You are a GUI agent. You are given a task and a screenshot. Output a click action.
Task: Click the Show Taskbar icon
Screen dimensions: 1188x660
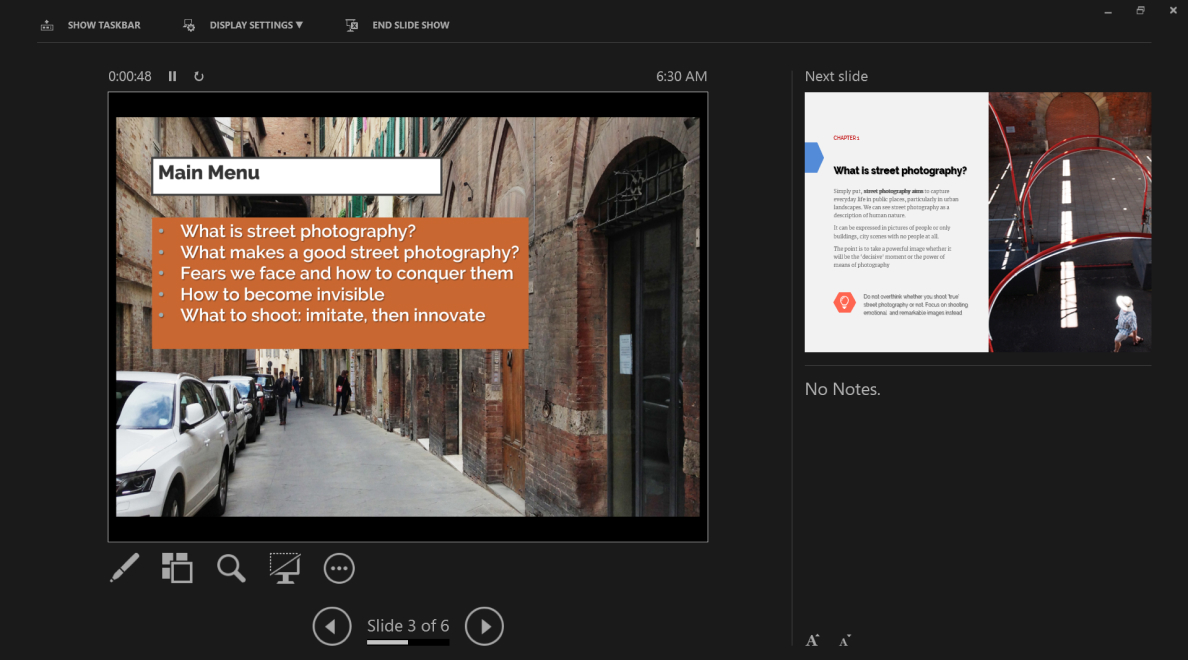pyautogui.click(x=47, y=24)
